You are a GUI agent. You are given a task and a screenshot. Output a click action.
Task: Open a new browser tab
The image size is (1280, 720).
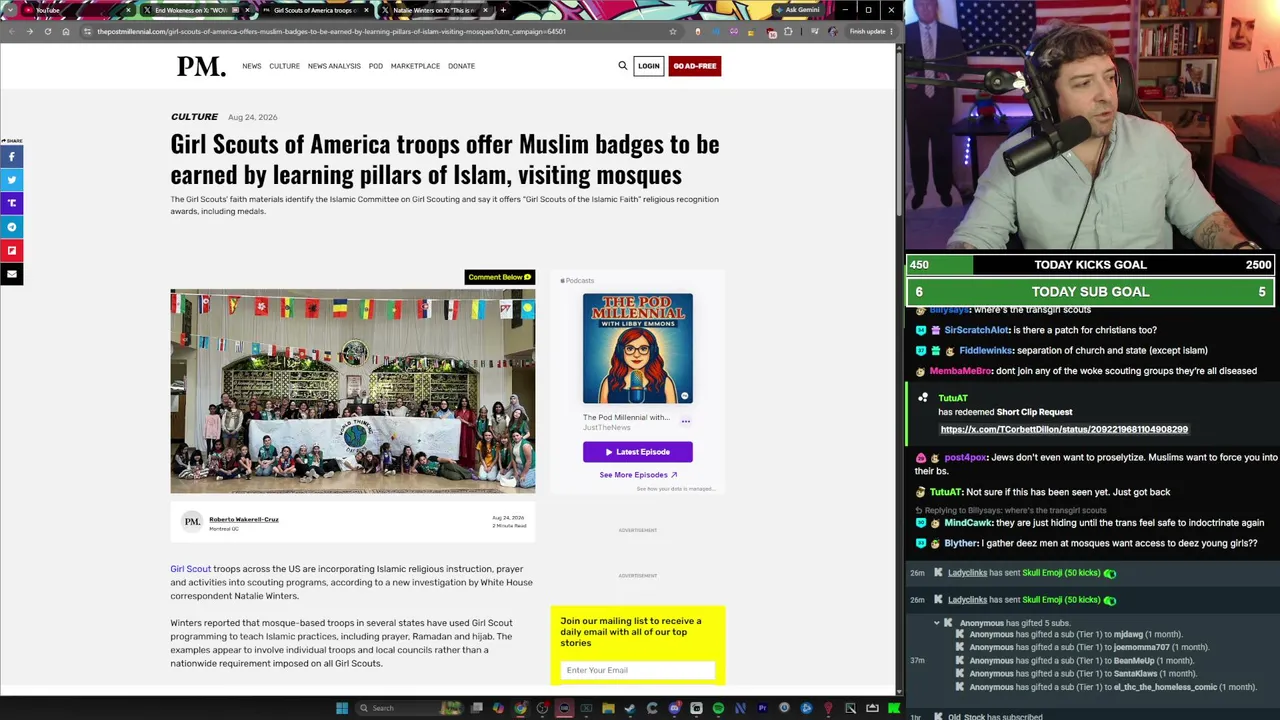tap(503, 10)
